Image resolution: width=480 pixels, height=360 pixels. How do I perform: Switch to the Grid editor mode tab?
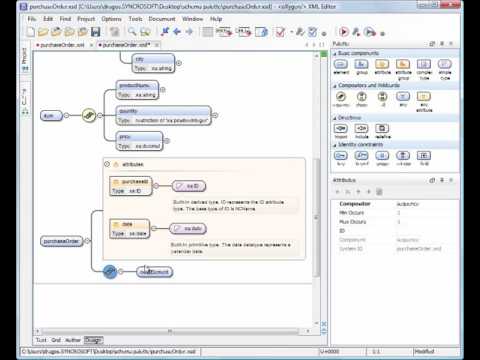tap(56, 340)
